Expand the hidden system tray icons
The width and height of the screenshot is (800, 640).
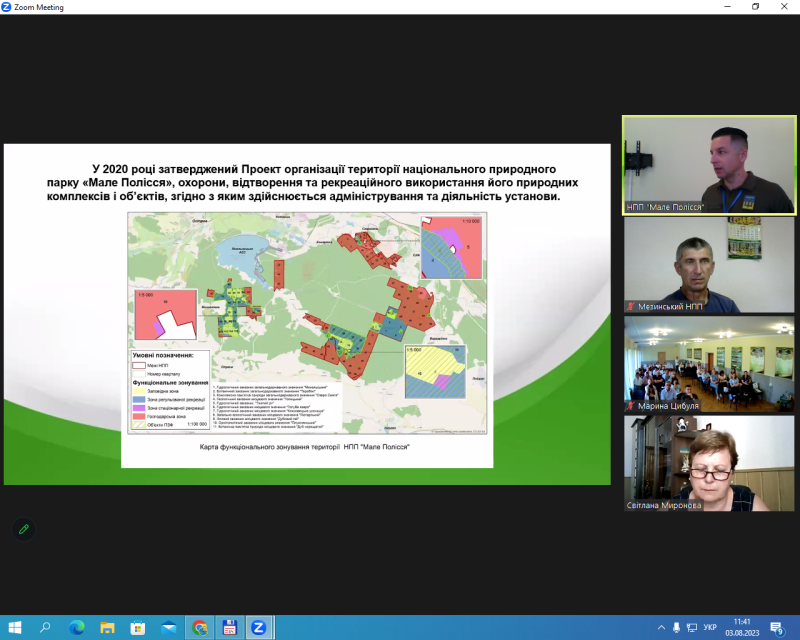click(659, 627)
